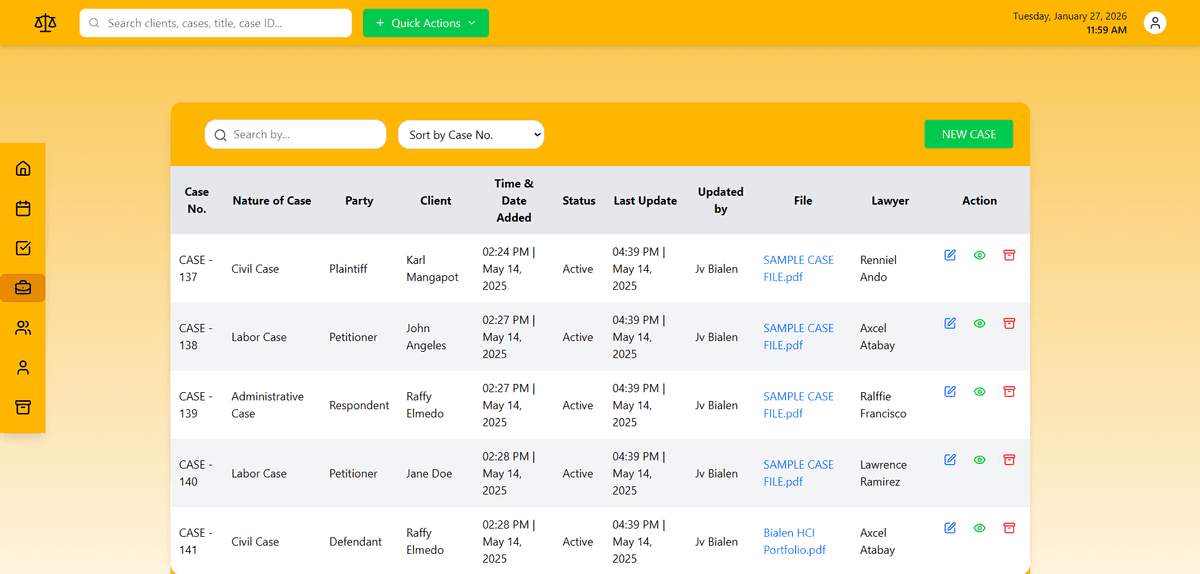1200x574 pixels.
Task: Edit CASE - 137
Action: click(950, 255)
